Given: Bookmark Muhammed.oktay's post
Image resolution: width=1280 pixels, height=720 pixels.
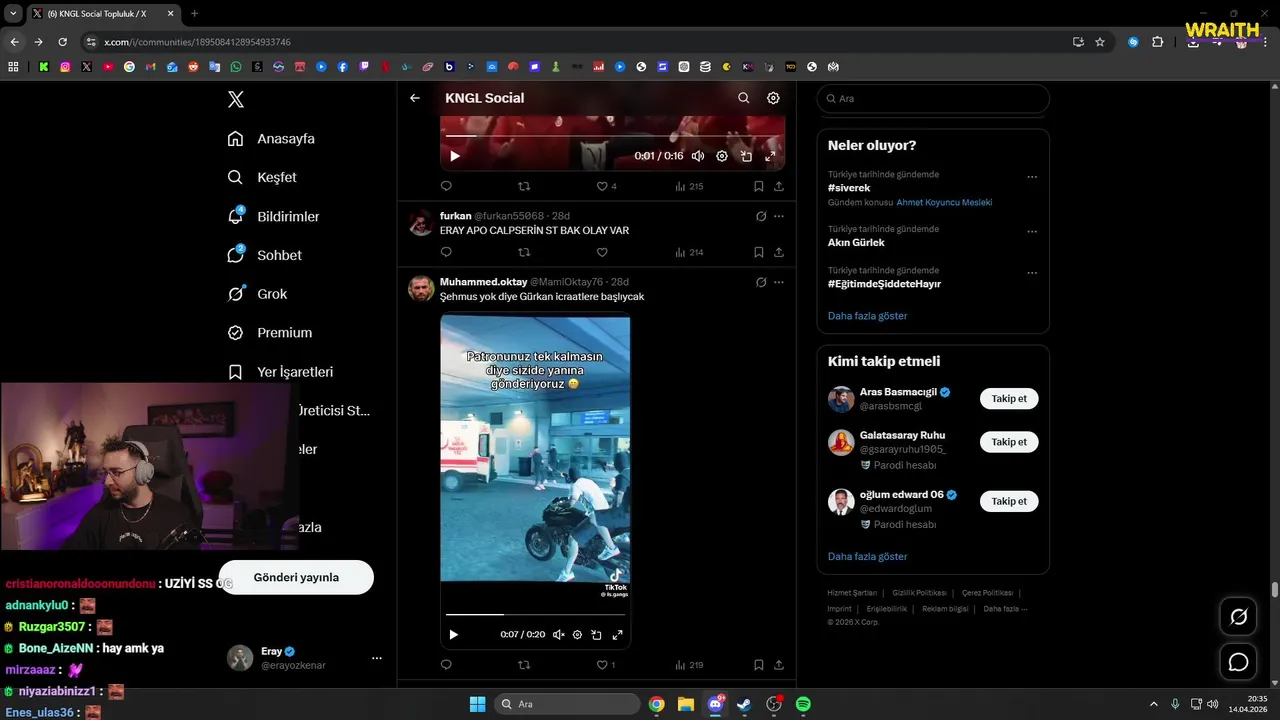Looking at the screenshot, I should pos(759,665).
